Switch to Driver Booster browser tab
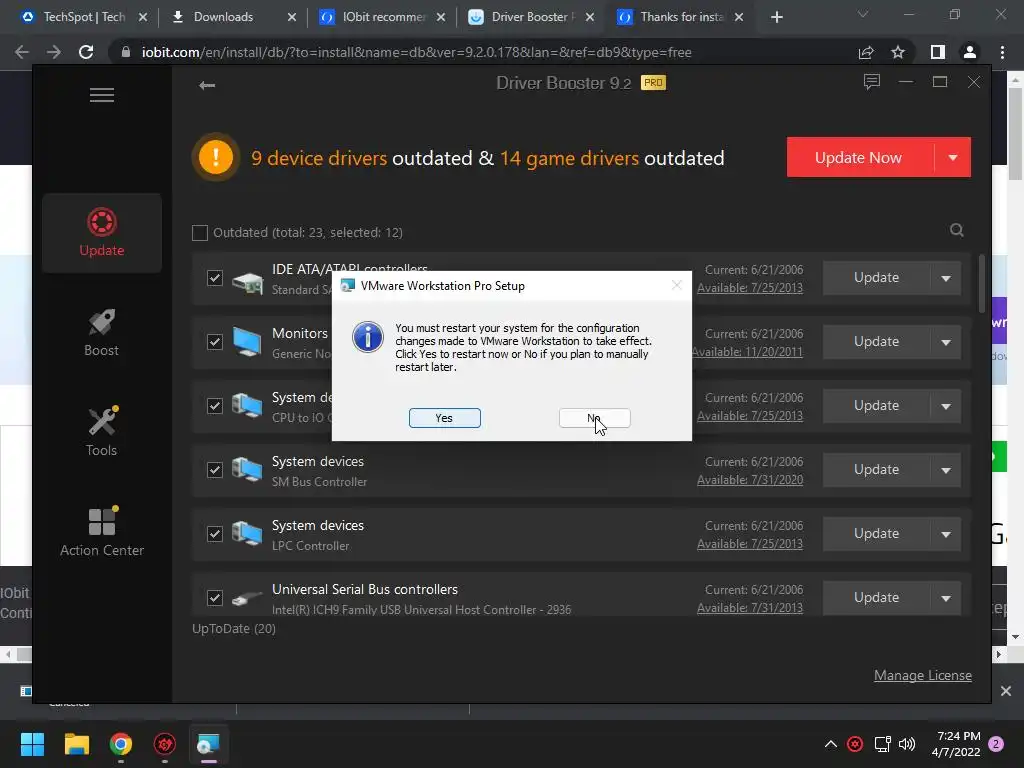 [x=521, y=17]
